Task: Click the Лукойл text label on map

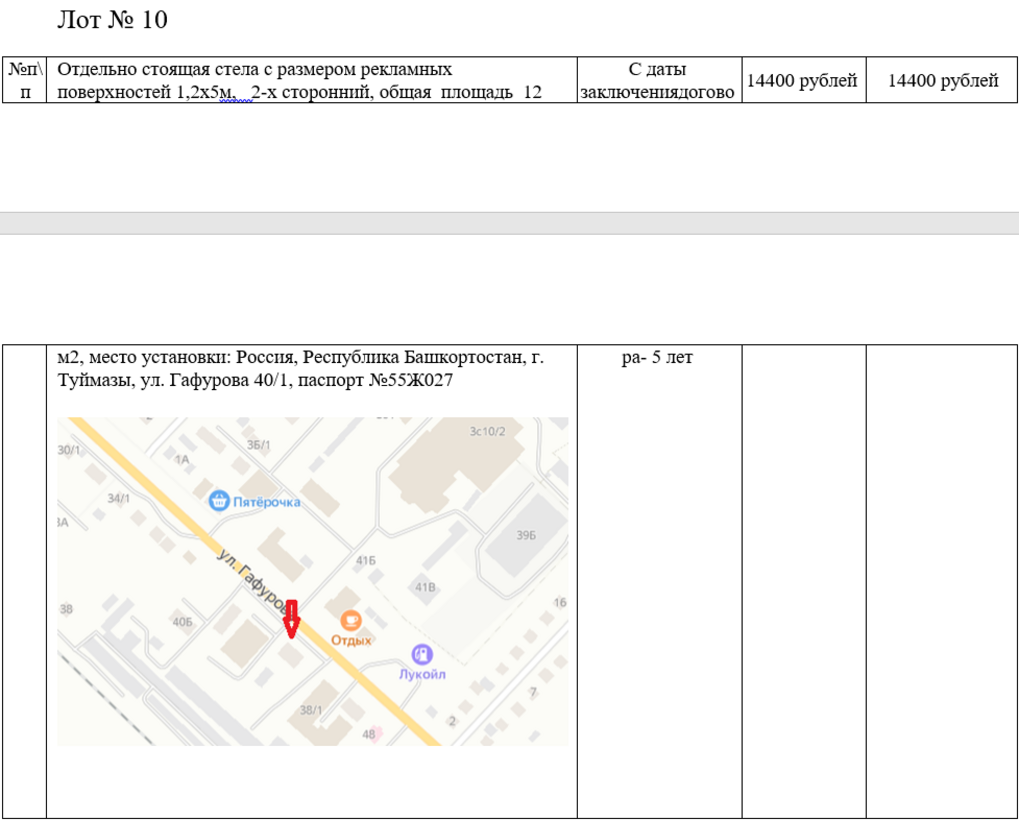Action: [422, 675]
